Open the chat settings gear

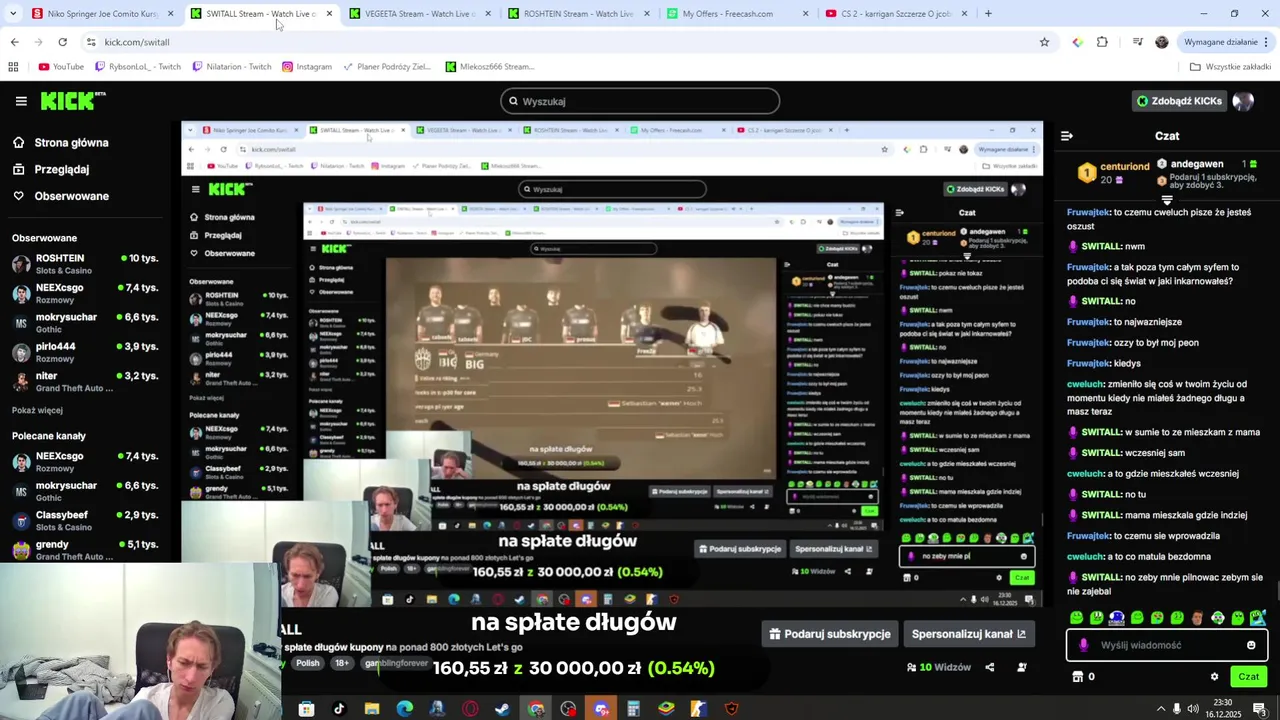pyautogui.click(x=1215, y=677)
